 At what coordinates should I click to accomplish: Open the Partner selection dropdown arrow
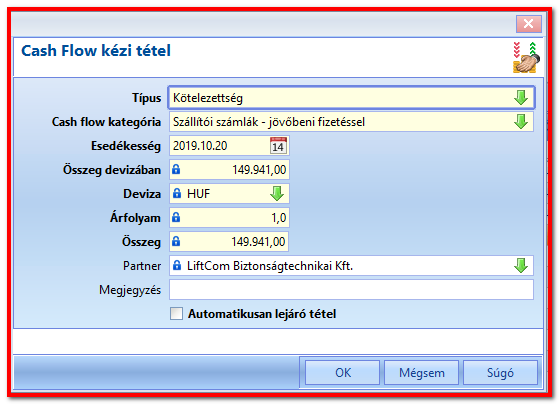click(521, 266)
